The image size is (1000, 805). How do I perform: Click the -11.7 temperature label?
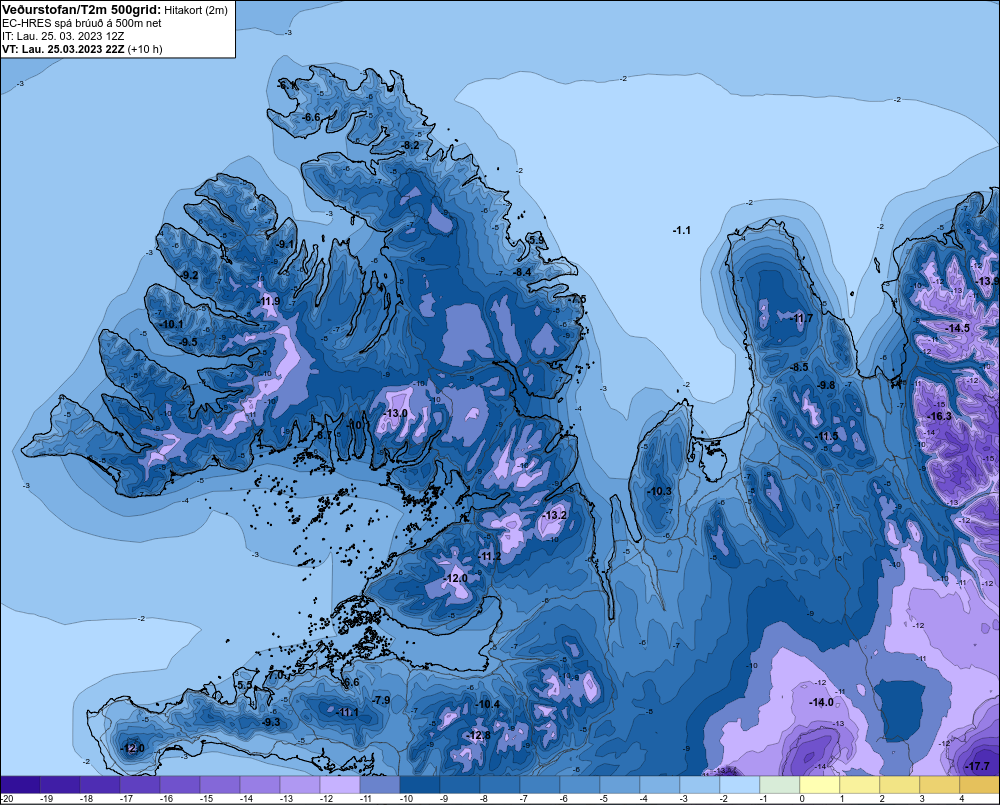point(802,318)
